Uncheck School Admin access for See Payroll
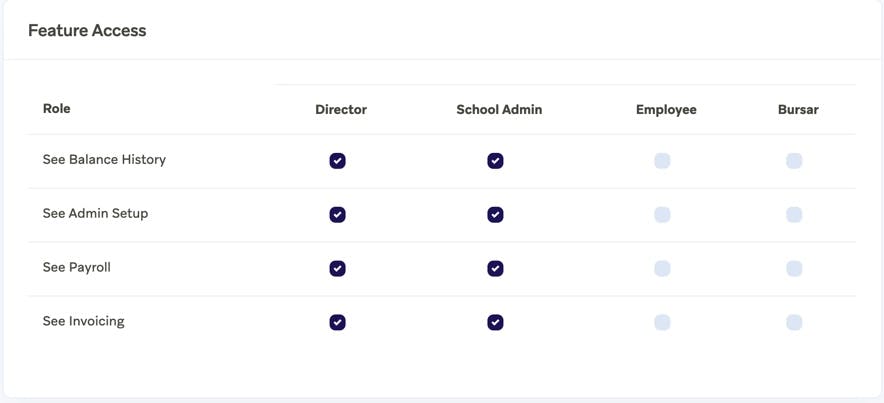Viewport: 884px width, 403px height. click(x=495, y=269)
